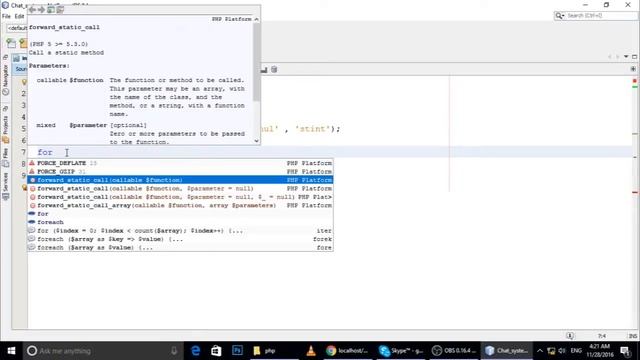Open search options magnifier dropdown
Screen dimensions: 640x360
[x=559, y=16]
